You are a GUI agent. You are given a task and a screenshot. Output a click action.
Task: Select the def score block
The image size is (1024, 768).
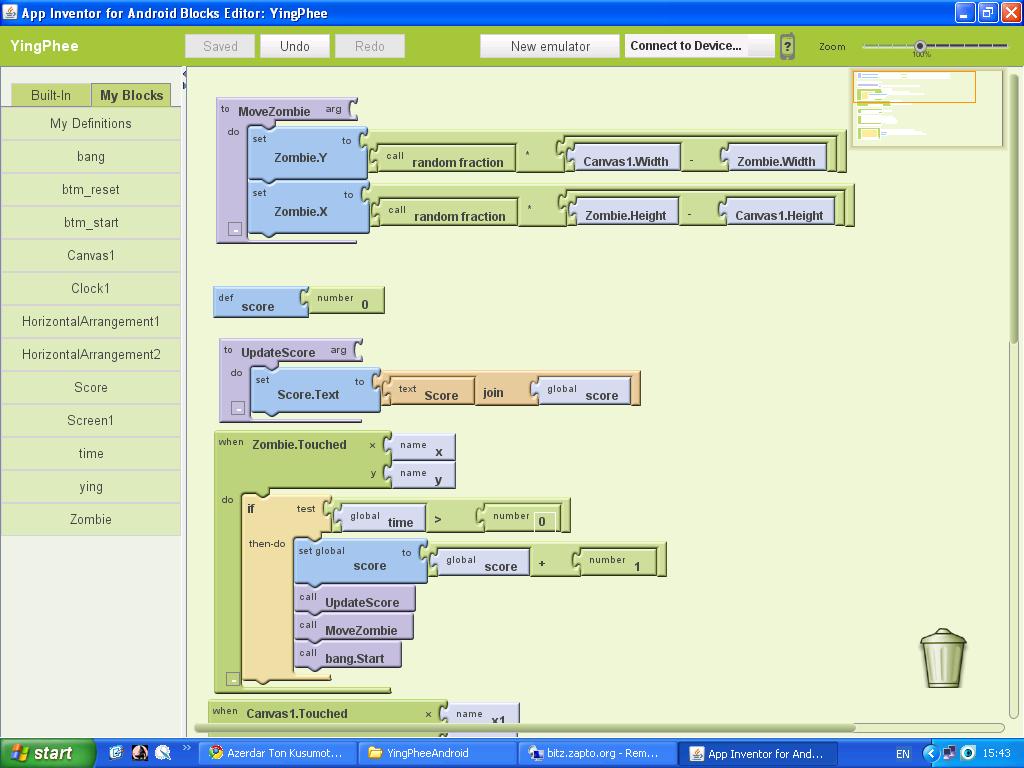click(x=260, y=302)
